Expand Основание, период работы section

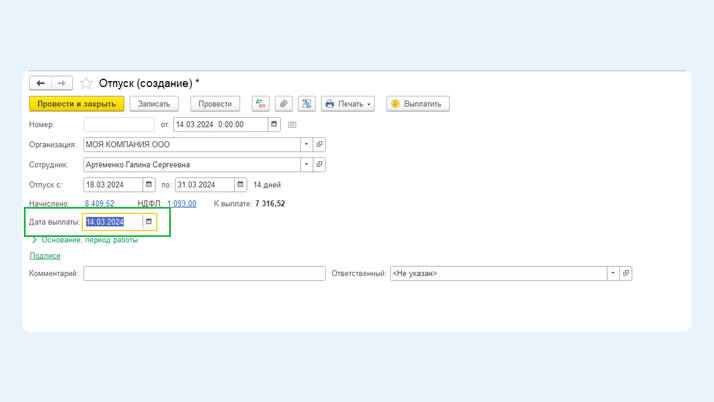tap(85, 240)
